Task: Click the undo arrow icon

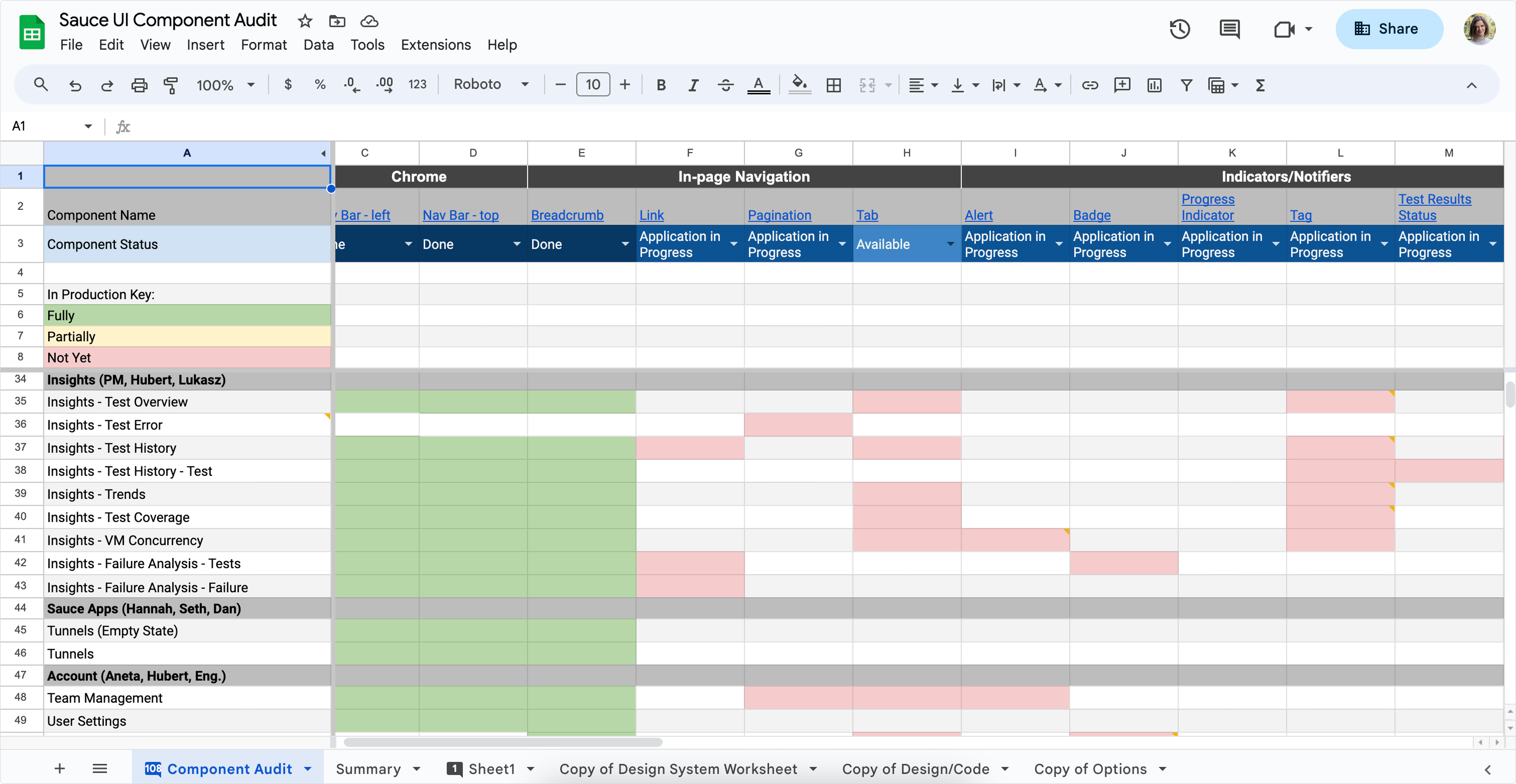Action: (75, 85)
